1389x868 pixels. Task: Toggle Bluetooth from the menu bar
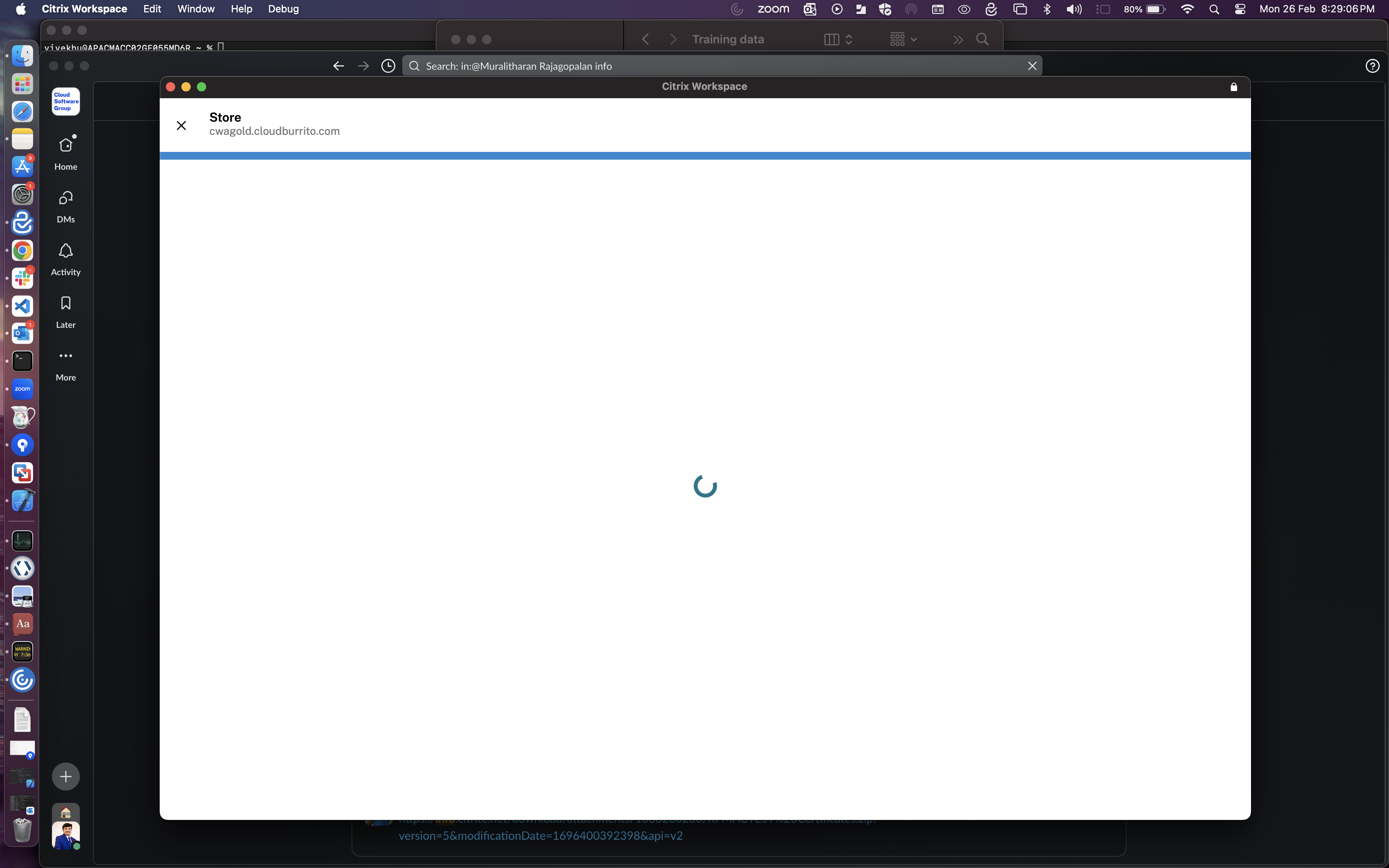point(1046,9)
